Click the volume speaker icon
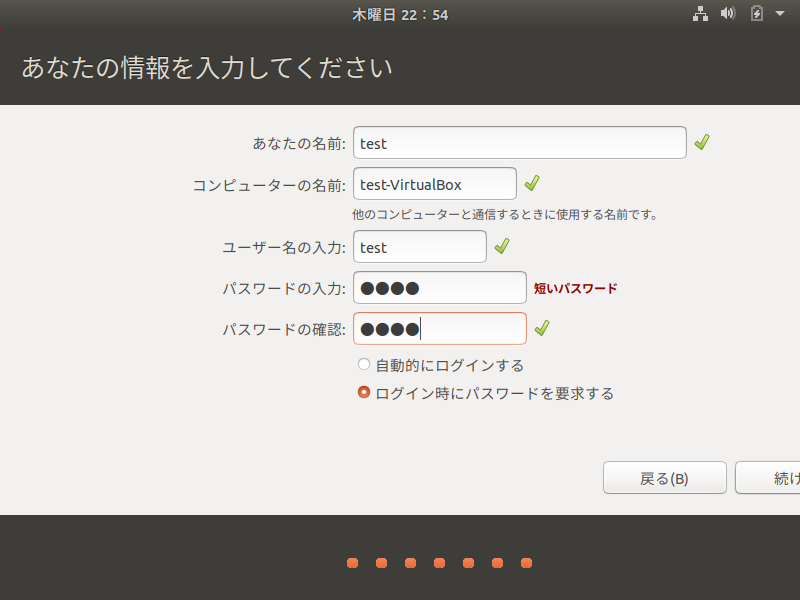The height and width of the screenshot is (600, 800). pyautogui.click(x=728, y=13)
